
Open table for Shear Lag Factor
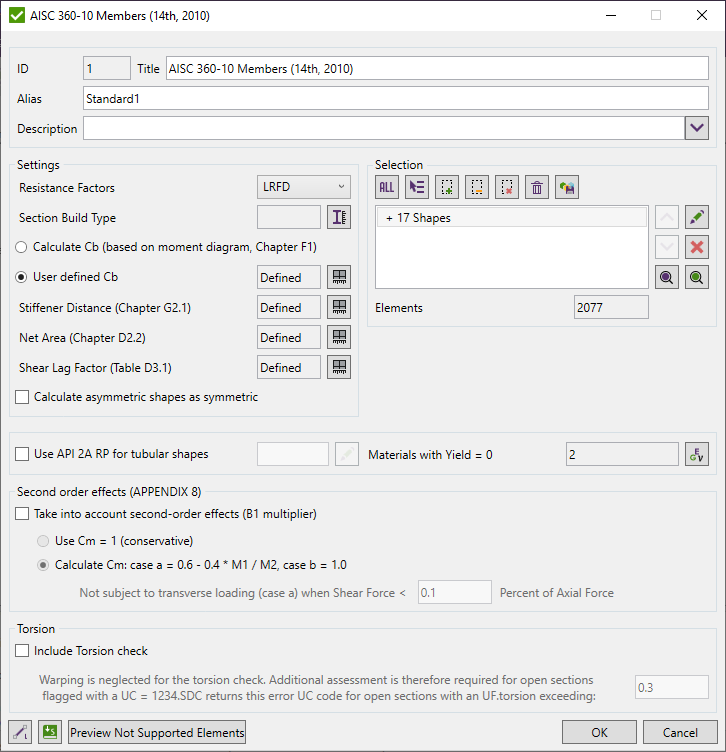pos(339,367)
